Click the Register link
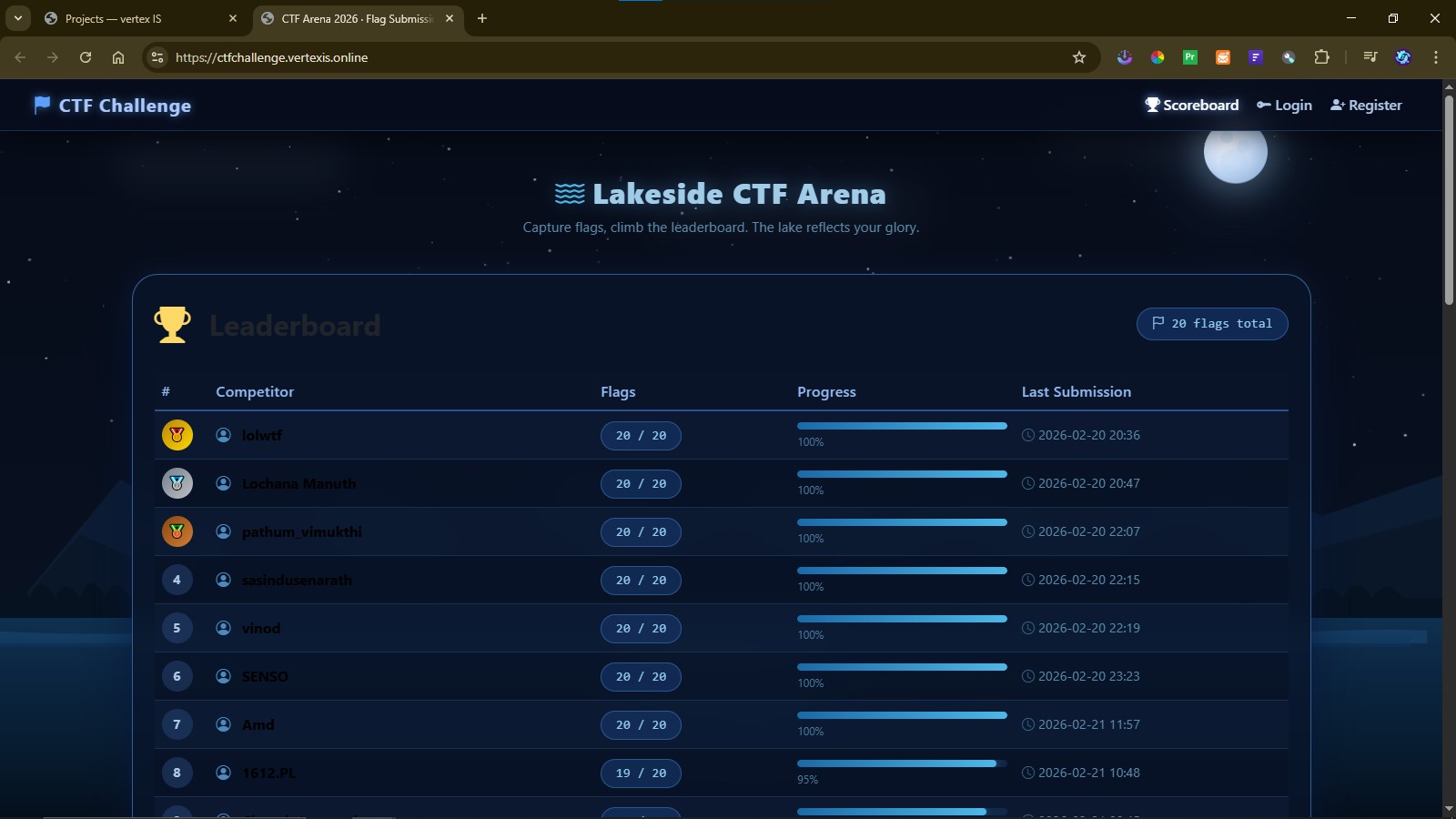The image size is (1456, 819). (1365, 105)
